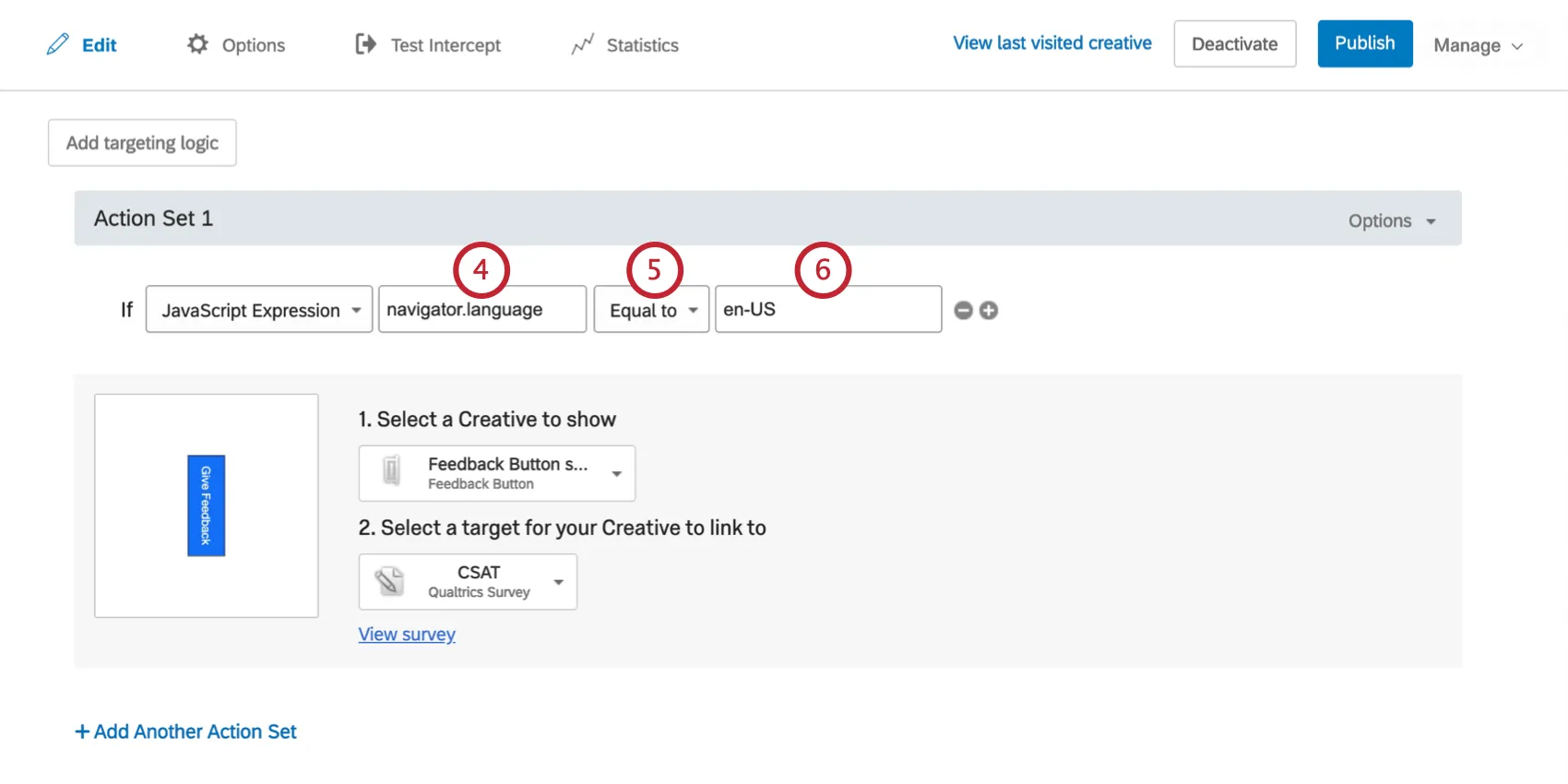Open the Test Intercept tab
1568x784 pixels.
(x=445, y=45)
